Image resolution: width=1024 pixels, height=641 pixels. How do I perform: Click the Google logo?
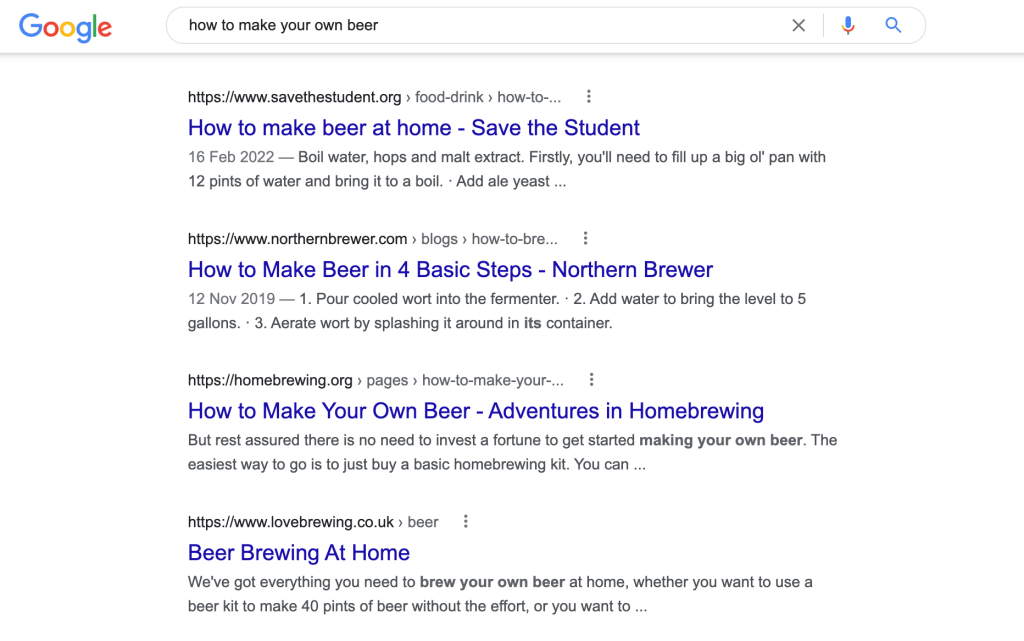[x=65, y=27]
